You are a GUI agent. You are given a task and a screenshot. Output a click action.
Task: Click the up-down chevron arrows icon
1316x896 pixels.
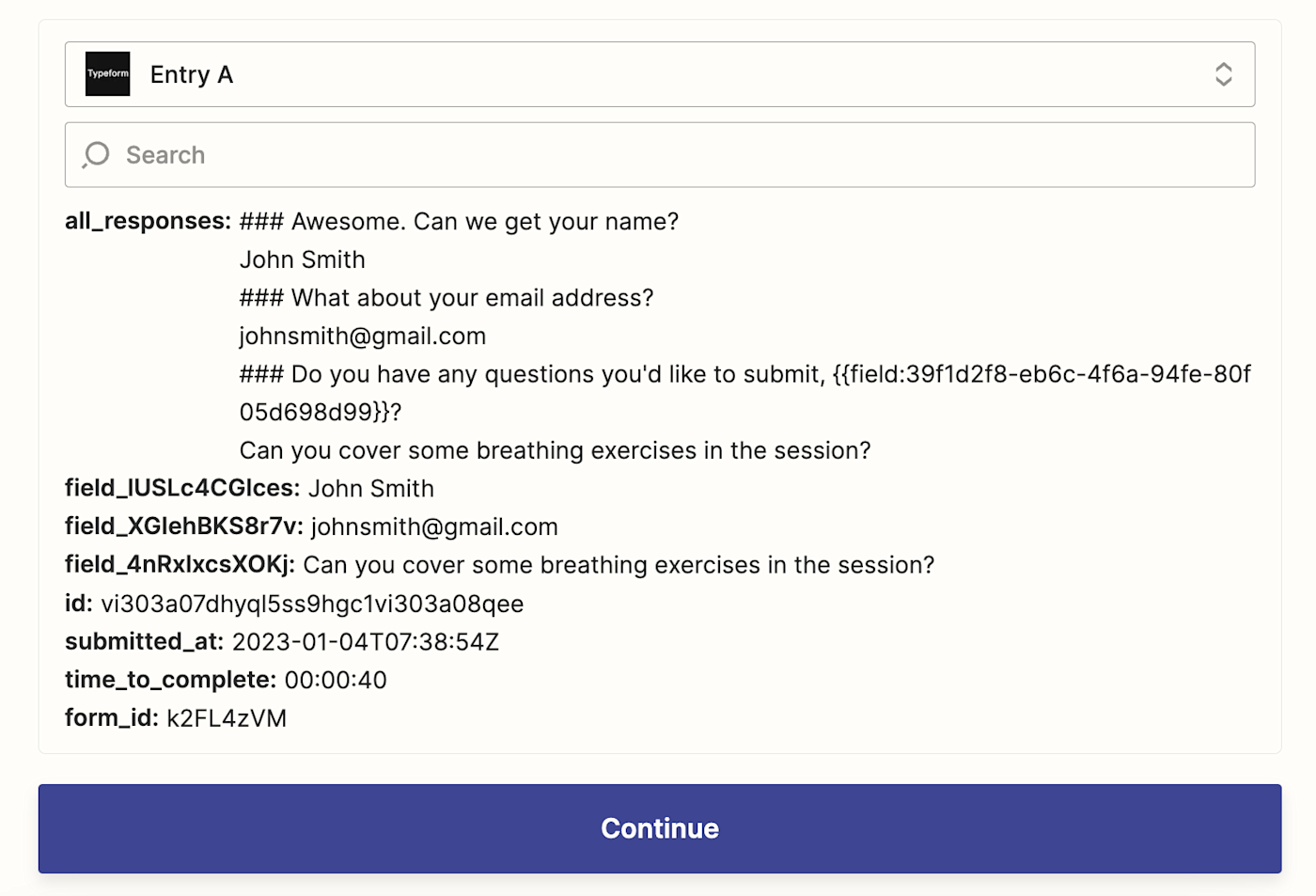coord(1223,74)
